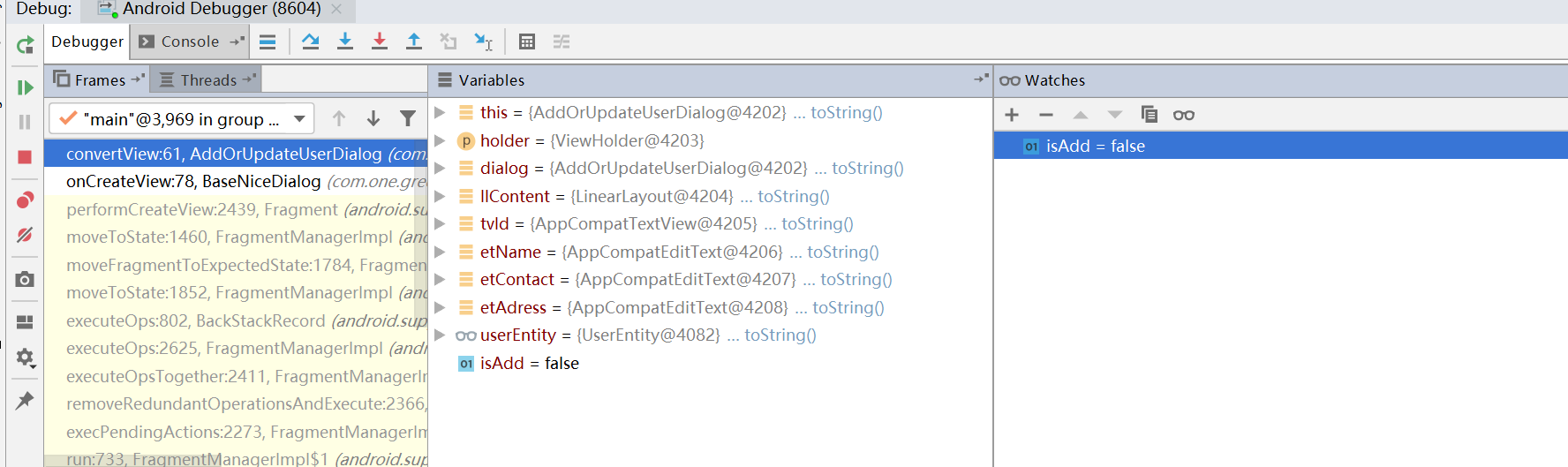Click the Step Out arrow icon
1568x467 pixels.
coord(414,41)
